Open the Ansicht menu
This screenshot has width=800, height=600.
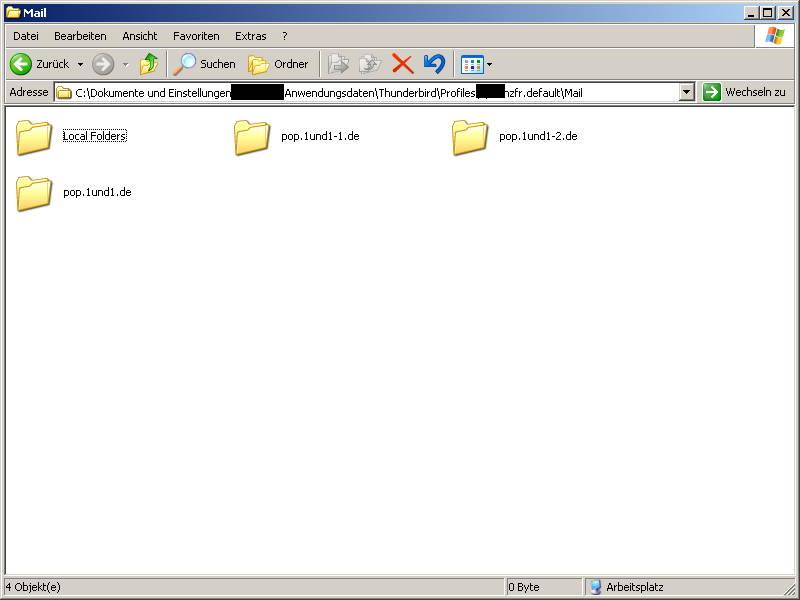coord(140,36)
